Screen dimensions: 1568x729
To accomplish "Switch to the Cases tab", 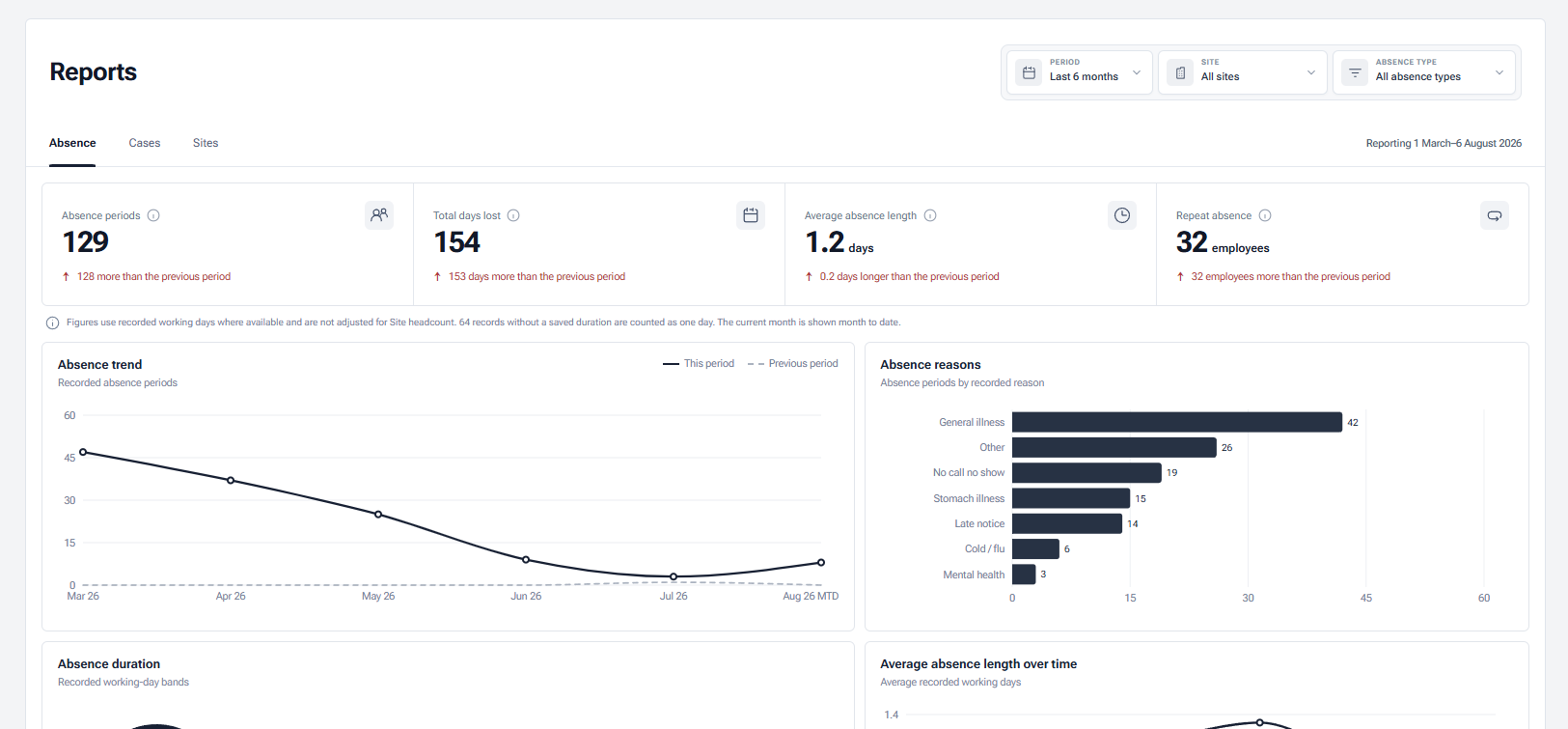I will (145, 143).
